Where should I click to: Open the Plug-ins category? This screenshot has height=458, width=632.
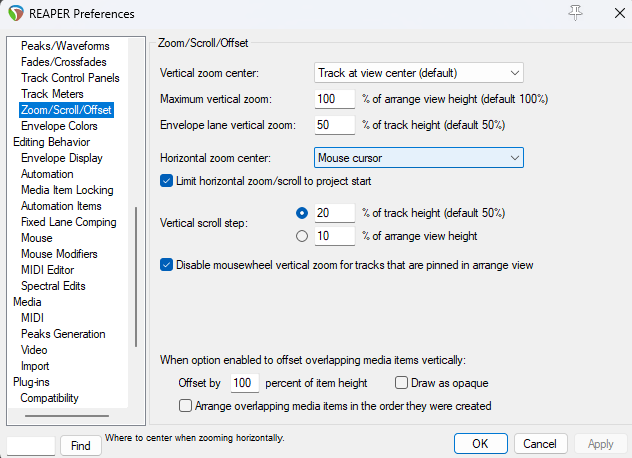click(31, 382)
